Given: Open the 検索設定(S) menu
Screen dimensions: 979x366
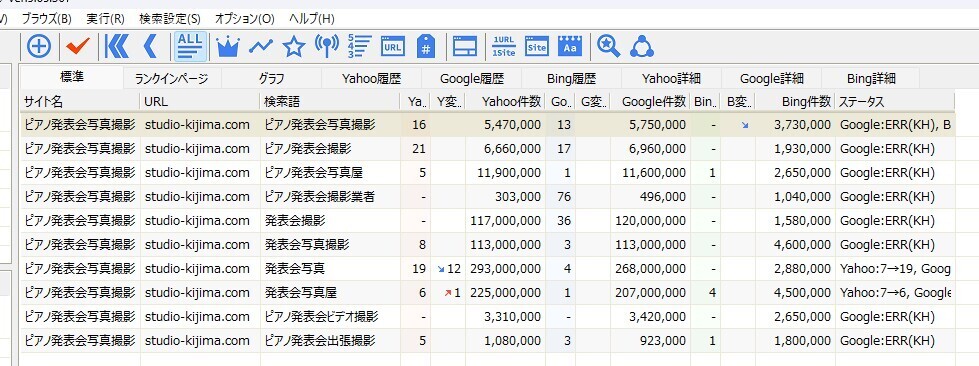Looking at the screenshot, I should point(170,19).
